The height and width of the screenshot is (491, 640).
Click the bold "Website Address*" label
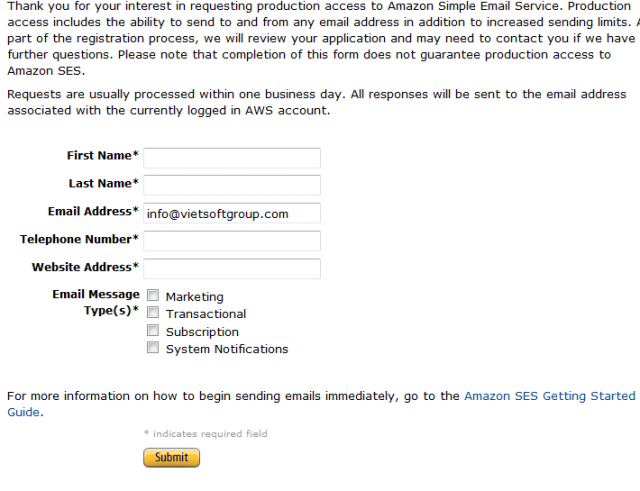click(85, 268)
